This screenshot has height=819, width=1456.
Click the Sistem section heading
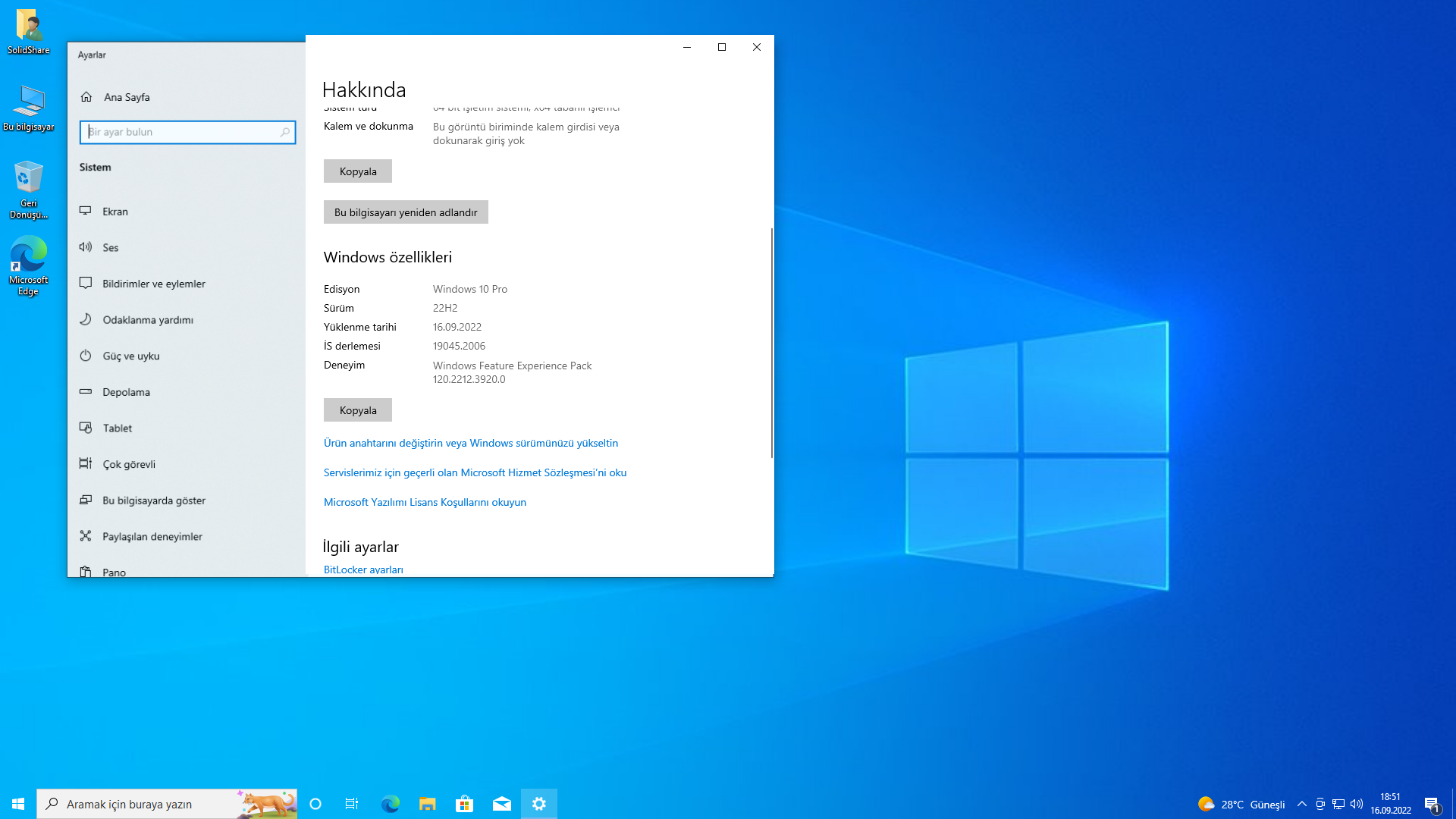96,167
